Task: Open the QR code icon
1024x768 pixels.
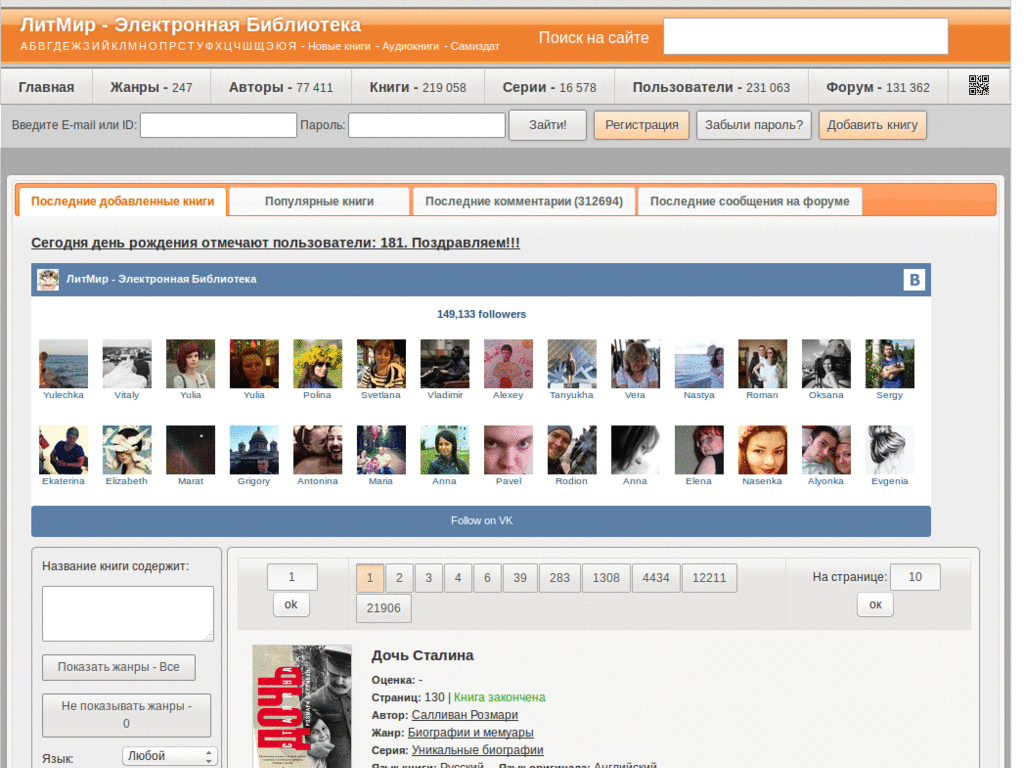Action: (978, 86)
